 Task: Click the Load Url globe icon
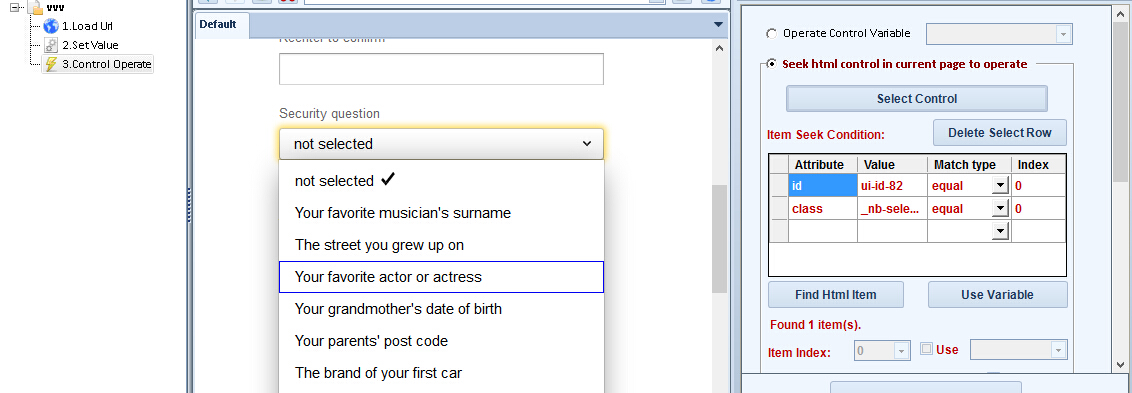(x=51, y=26)
